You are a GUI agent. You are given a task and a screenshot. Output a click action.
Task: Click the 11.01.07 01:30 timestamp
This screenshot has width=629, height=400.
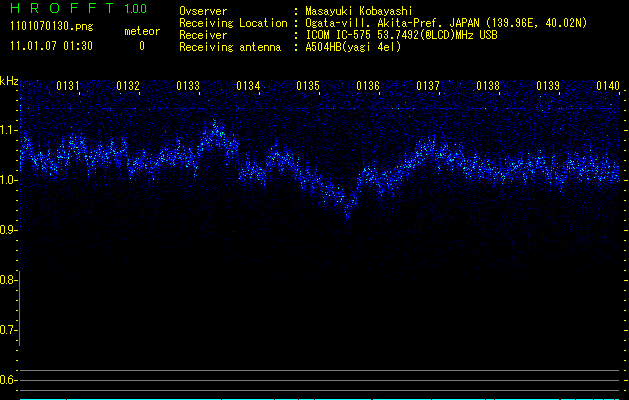click(x=51, y=46)
